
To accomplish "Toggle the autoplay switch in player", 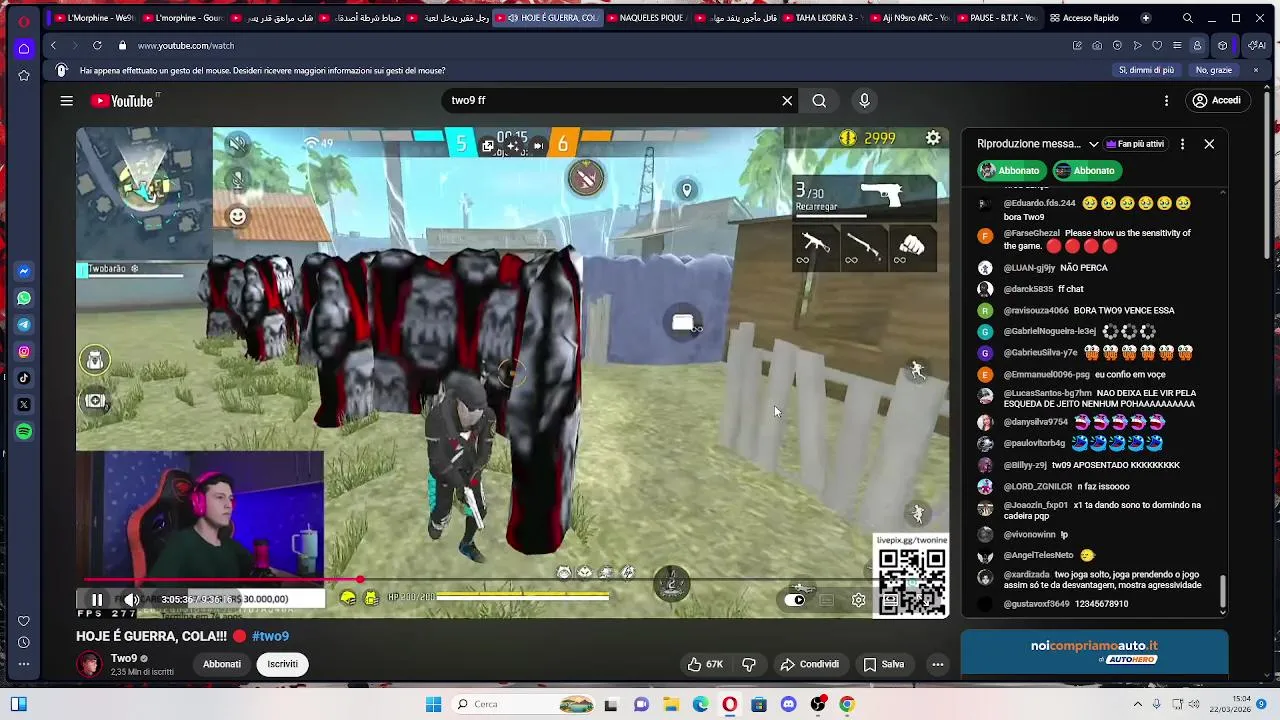I will point(795,600).
